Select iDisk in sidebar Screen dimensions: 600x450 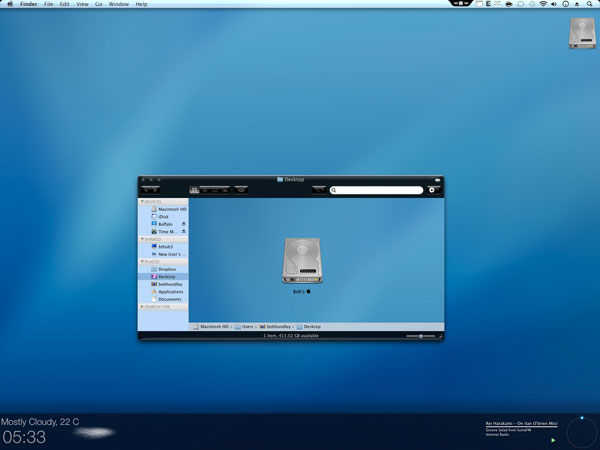163,217
